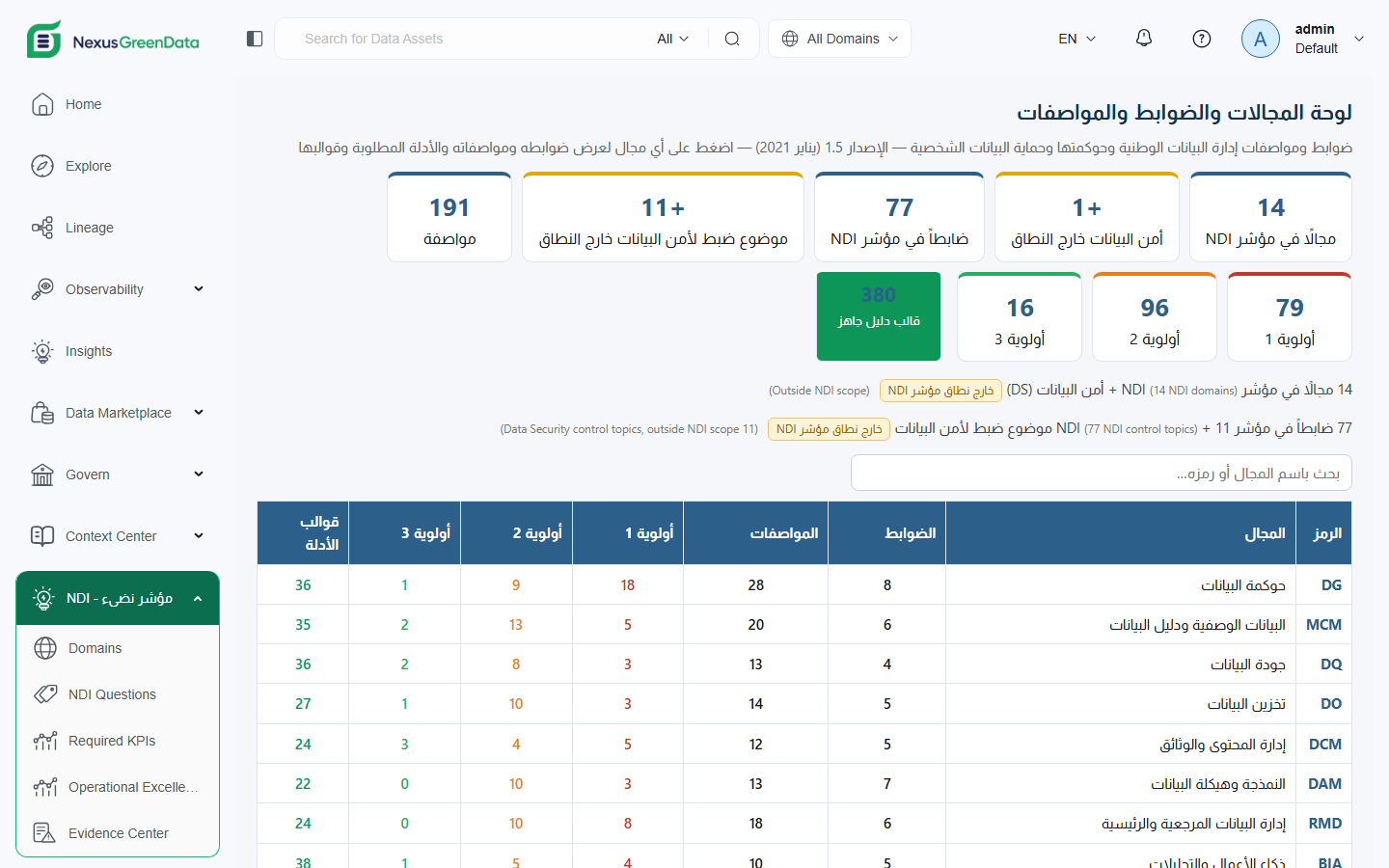
Task: Open Operational Excellence menu item
Action: 118,787
